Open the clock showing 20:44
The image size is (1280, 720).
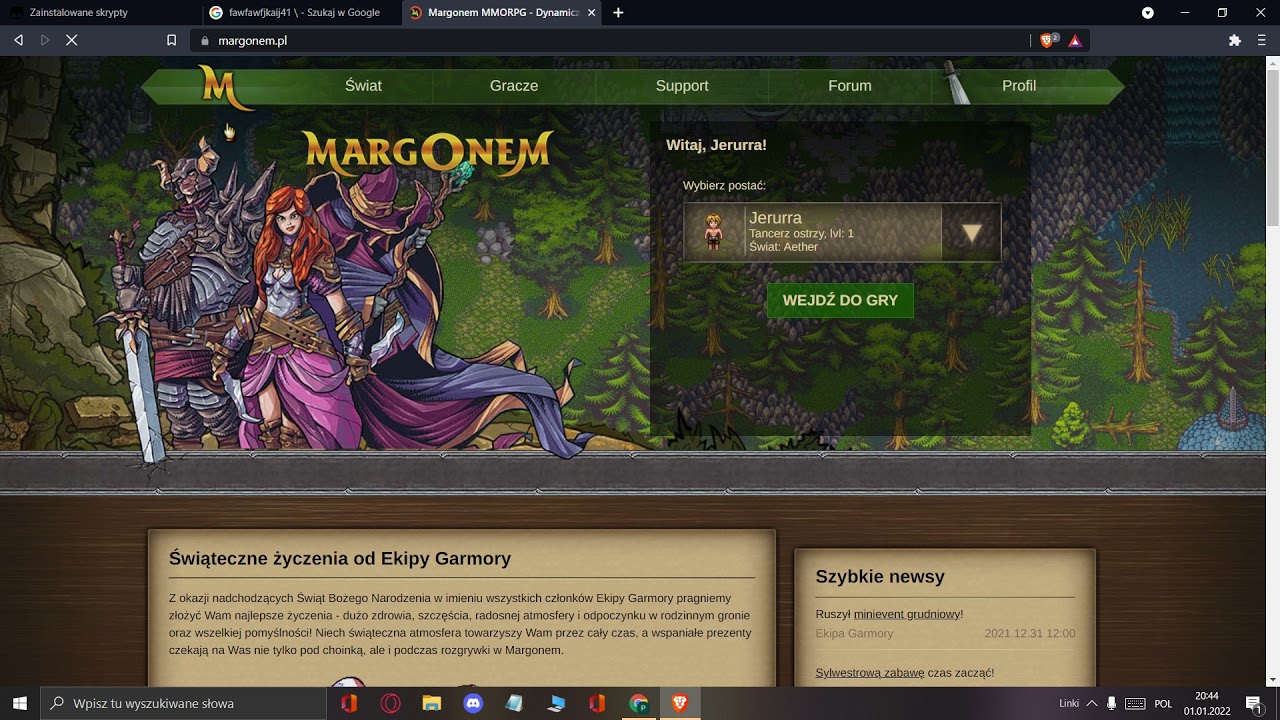(x=1207, y=703)
